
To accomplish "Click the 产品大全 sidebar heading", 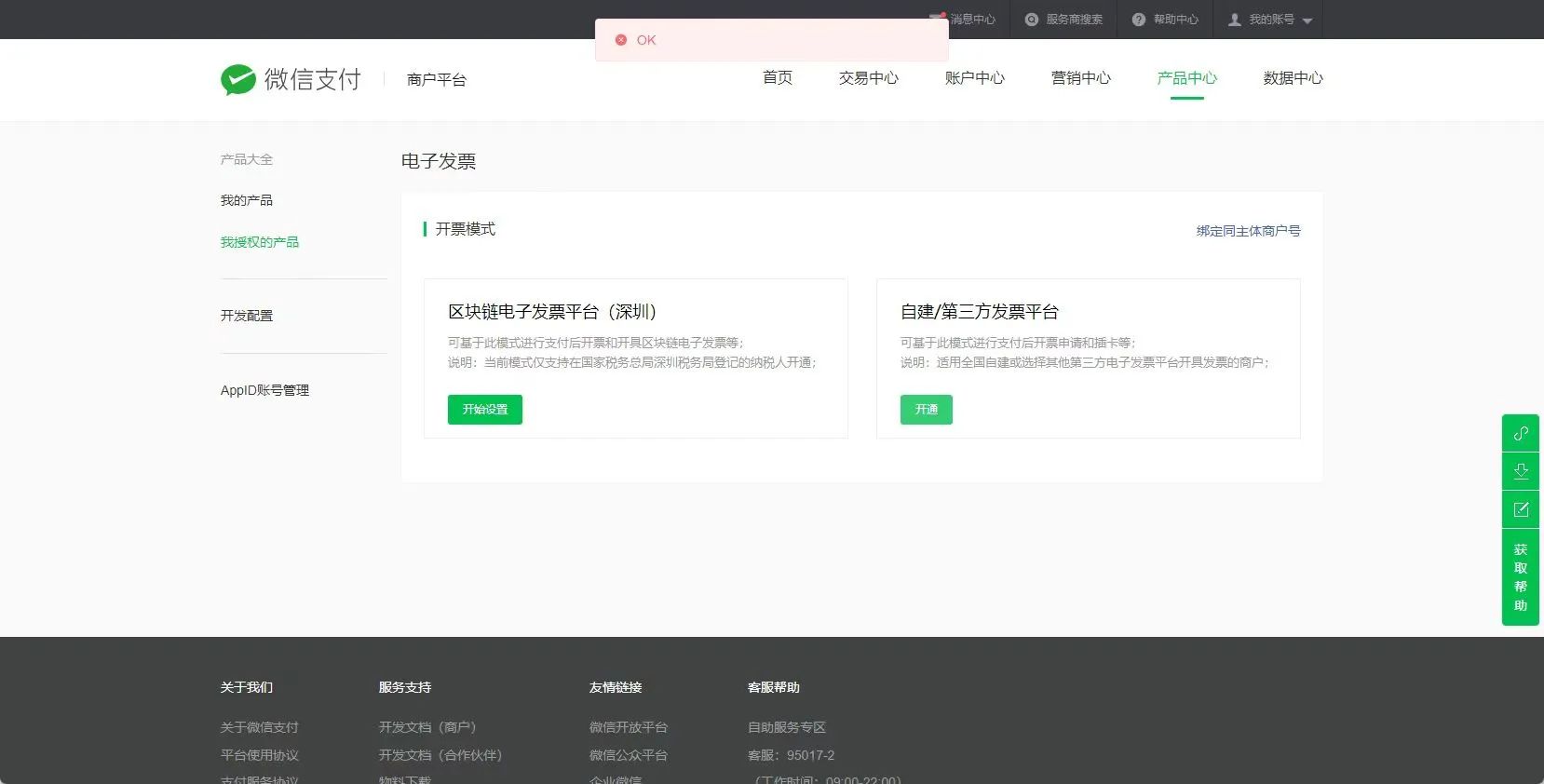I will pos(247,159).
